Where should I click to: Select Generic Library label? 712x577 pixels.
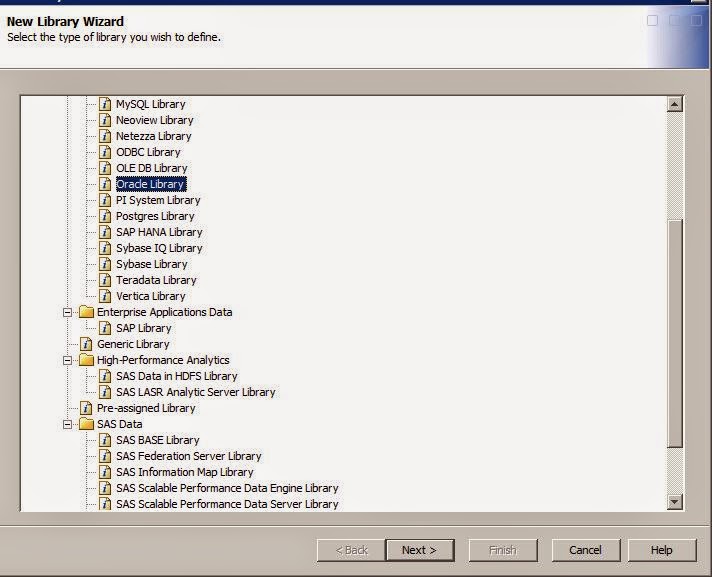click(133, 344)
